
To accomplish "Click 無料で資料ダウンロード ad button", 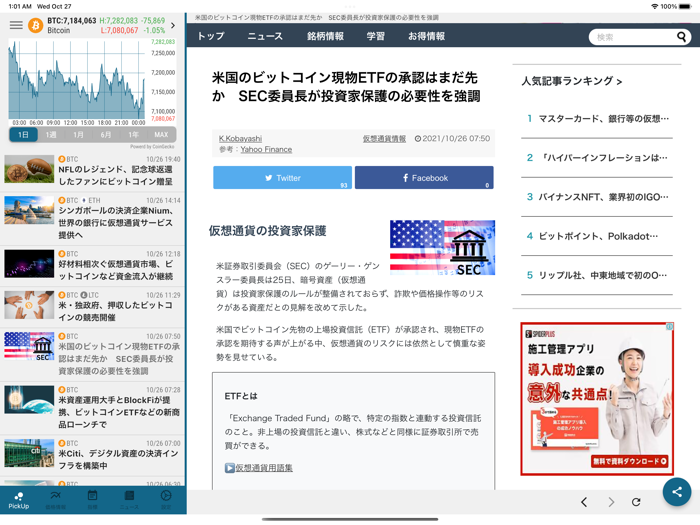I will tap(630, 461).
